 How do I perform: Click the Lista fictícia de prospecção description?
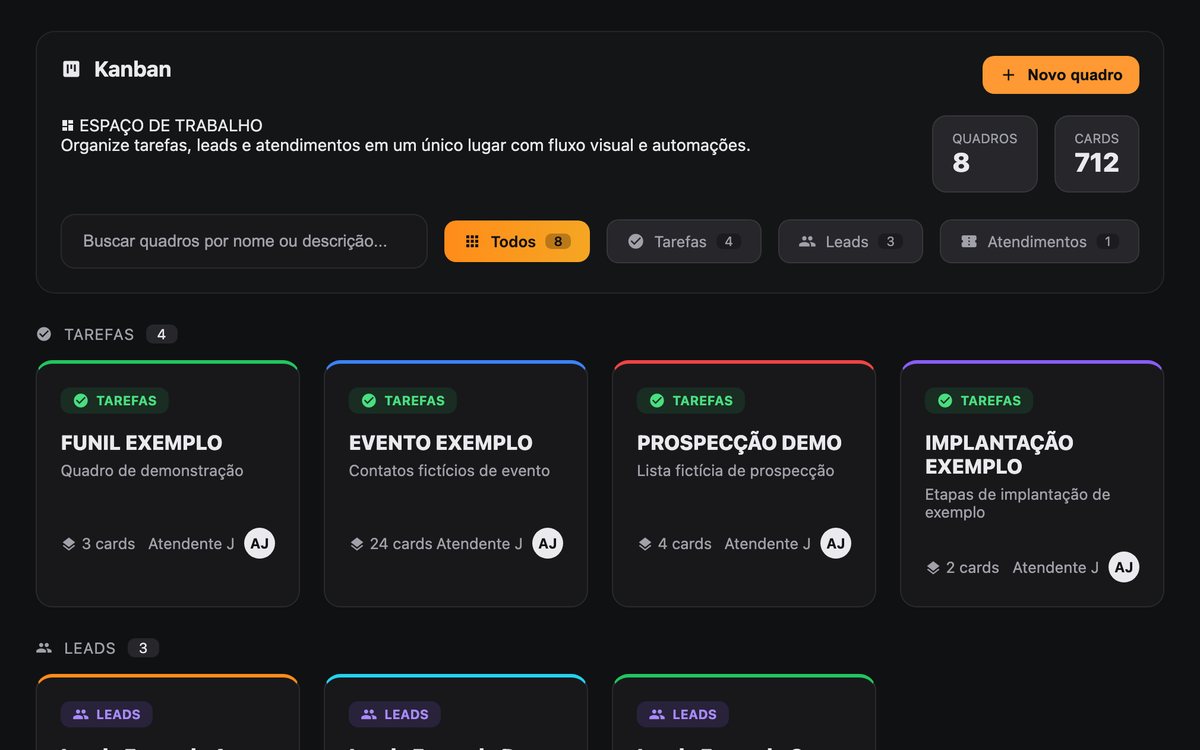[x=736, y=470]
